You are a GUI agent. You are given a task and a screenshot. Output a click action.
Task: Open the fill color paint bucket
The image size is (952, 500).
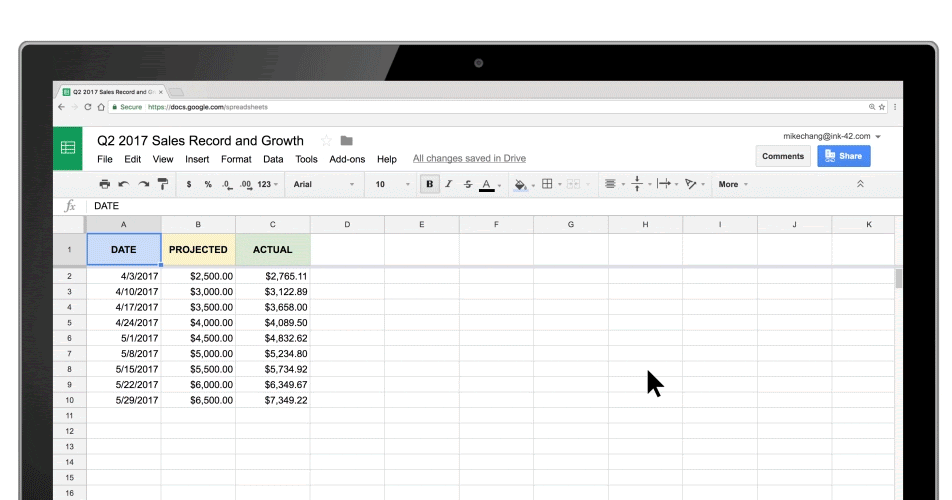tap(520, 184)
